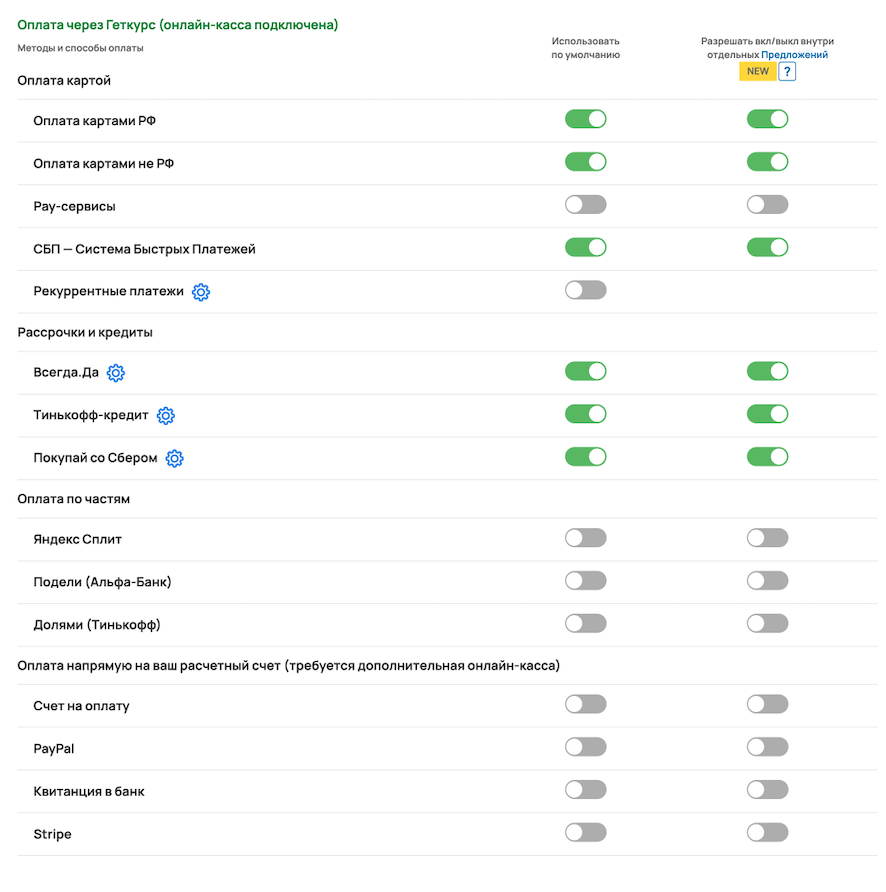
Task: Enable PayPal default toggle
Action: point(585,747)
